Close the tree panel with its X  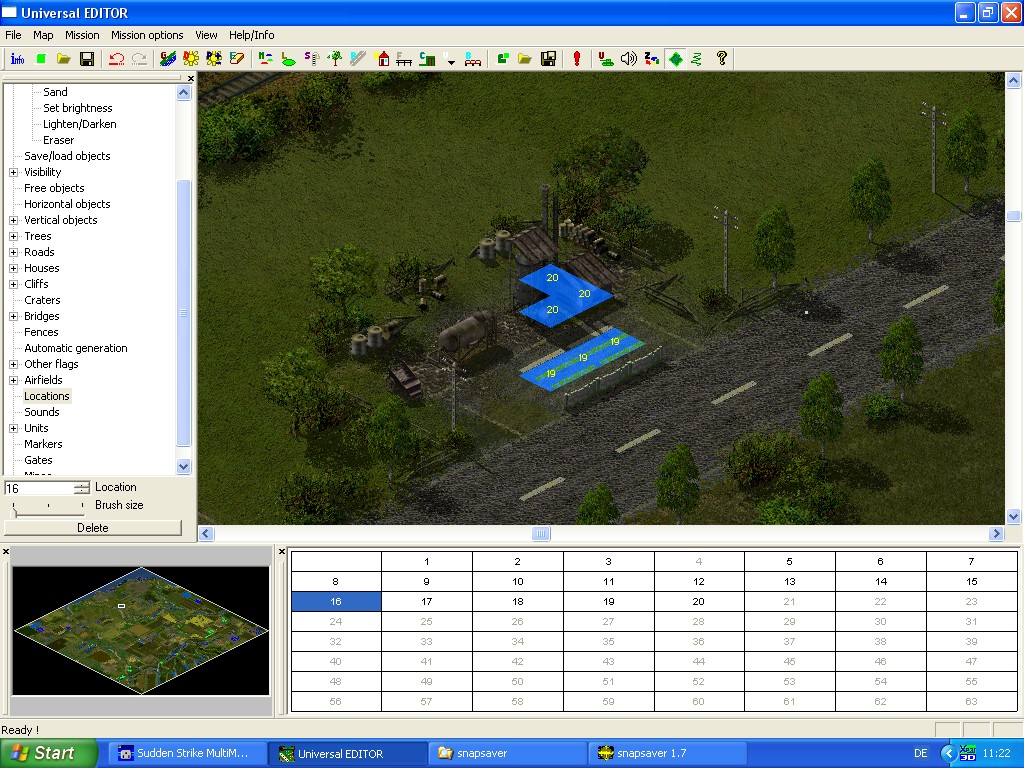point(191,78)
